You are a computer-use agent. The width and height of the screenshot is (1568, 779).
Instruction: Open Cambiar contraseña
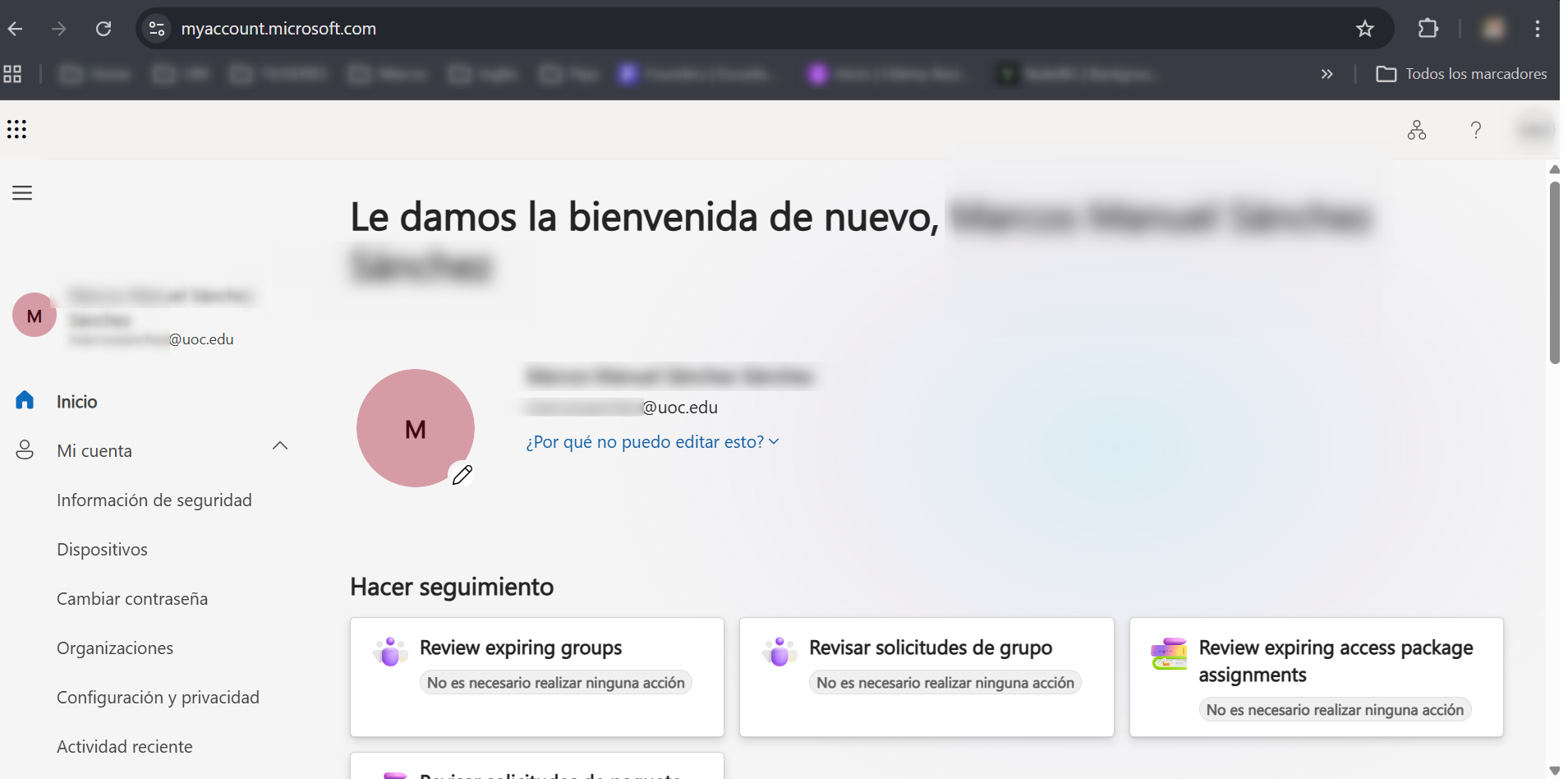point(132,599)
